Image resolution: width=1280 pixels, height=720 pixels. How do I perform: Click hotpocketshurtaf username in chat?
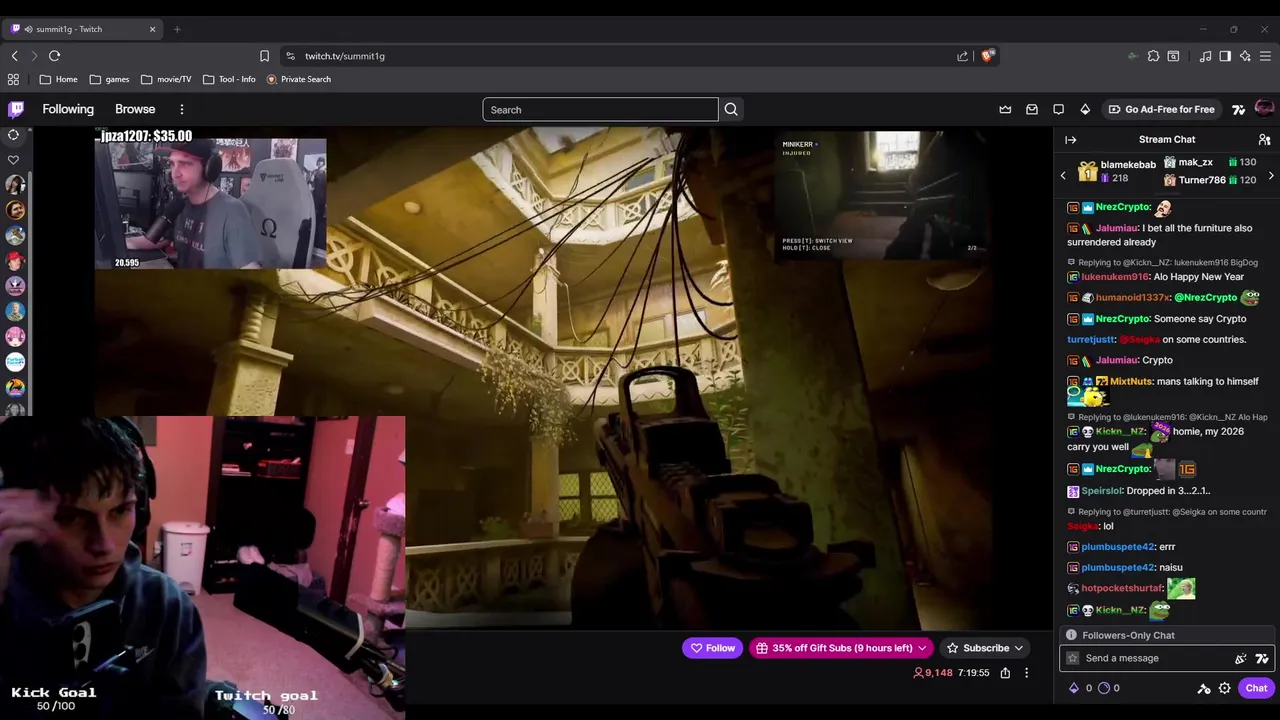1121,589
